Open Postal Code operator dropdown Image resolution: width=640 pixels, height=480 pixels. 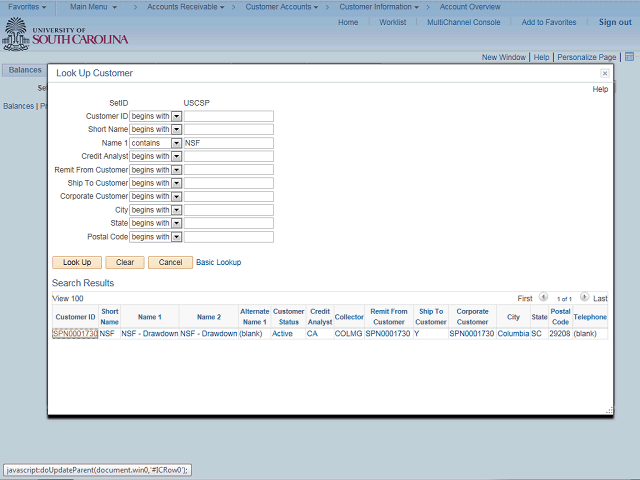[176, 237]
